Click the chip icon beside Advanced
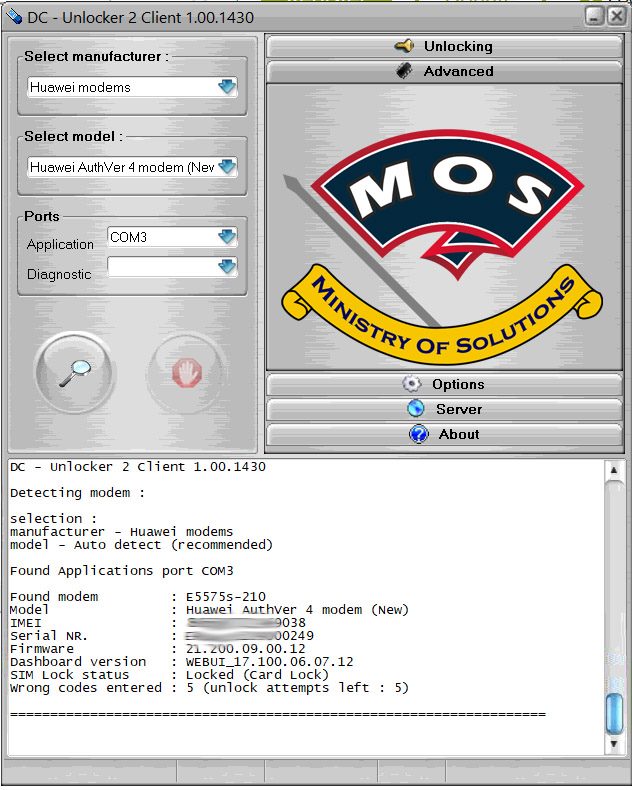 pos(404,71)
